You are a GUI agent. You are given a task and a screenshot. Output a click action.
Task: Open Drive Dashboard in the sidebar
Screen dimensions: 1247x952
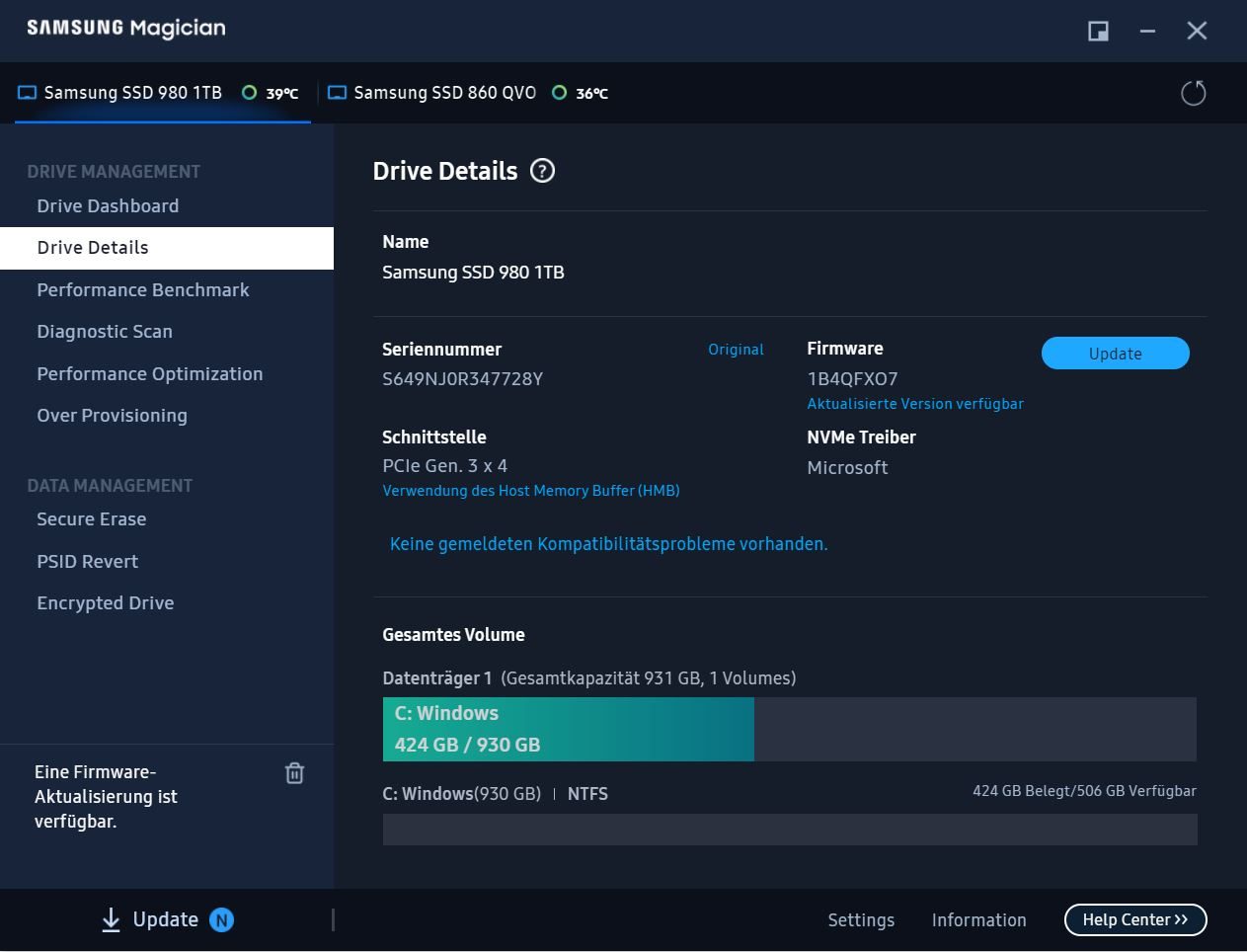pos(108,206)
